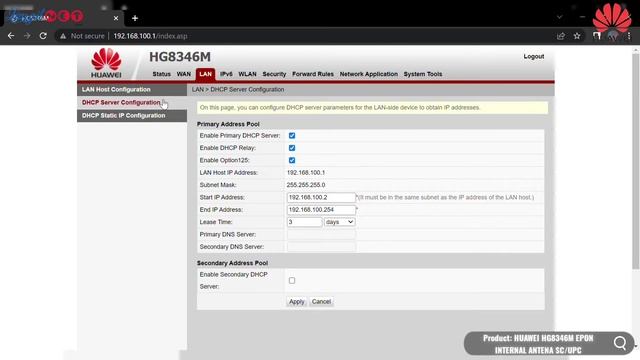Click the LAN Host IP value 192.168.100.1
The image size is (640, 360).
[x=306, y=173]
